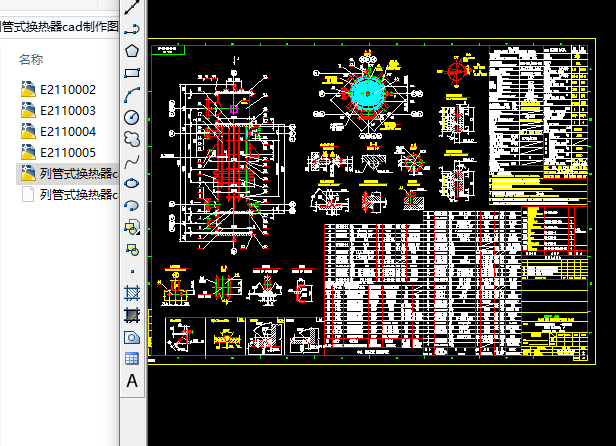Image resolution: width=616 pixels, height=446 pixels.
Task: Click the 管式换热器cad制作图 folder title
Action: click(59, 27)
